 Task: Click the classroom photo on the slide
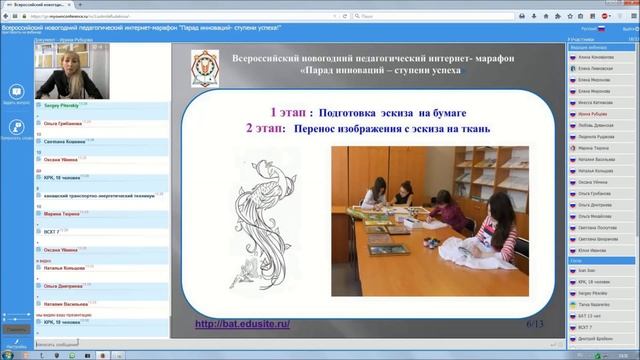430,221
